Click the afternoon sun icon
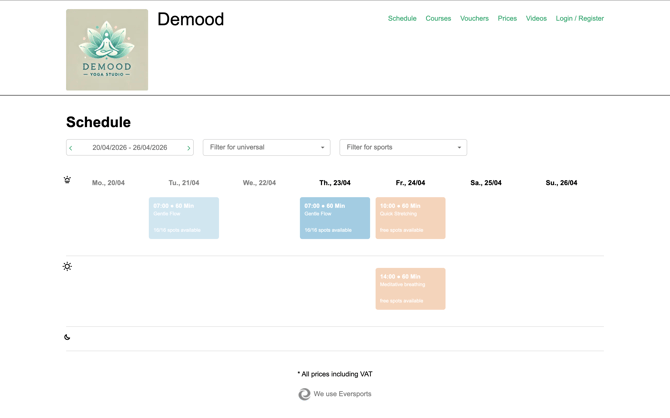This screenshot has height=418, width=670. pos(67,267)
